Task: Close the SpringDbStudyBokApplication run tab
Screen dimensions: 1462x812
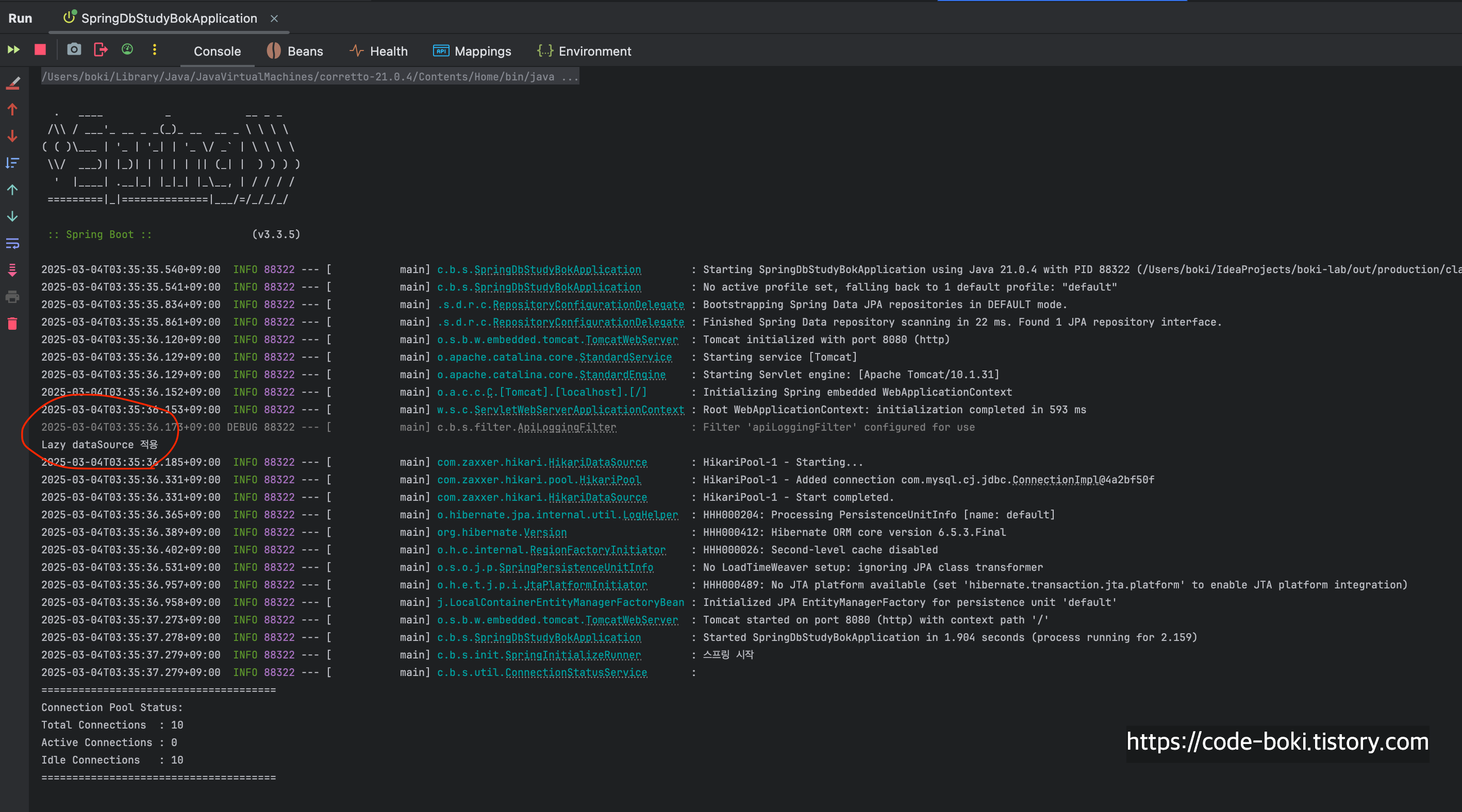Action: (274, 18)
